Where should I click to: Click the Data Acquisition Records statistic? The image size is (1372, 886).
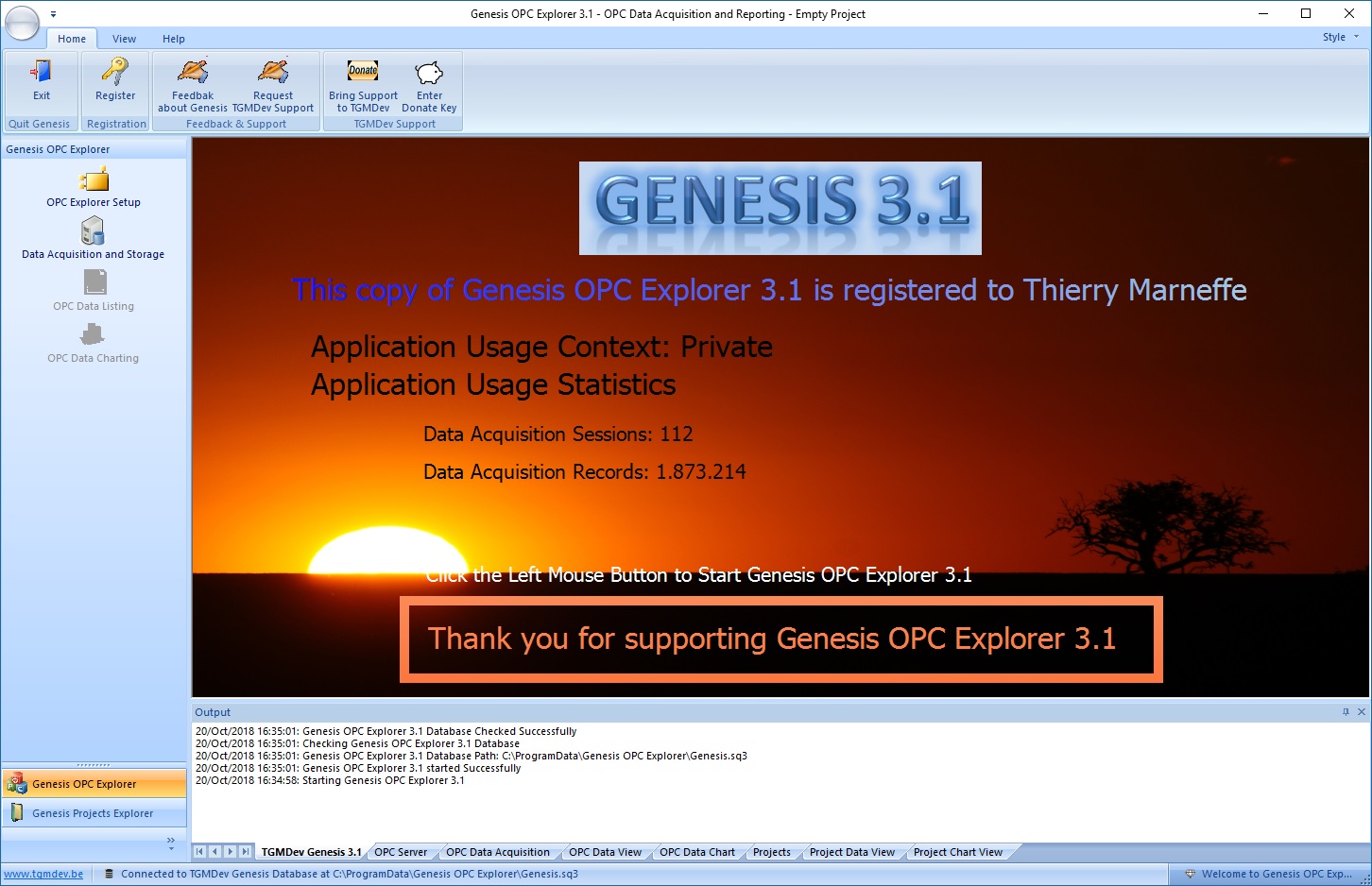pos(585,471)
